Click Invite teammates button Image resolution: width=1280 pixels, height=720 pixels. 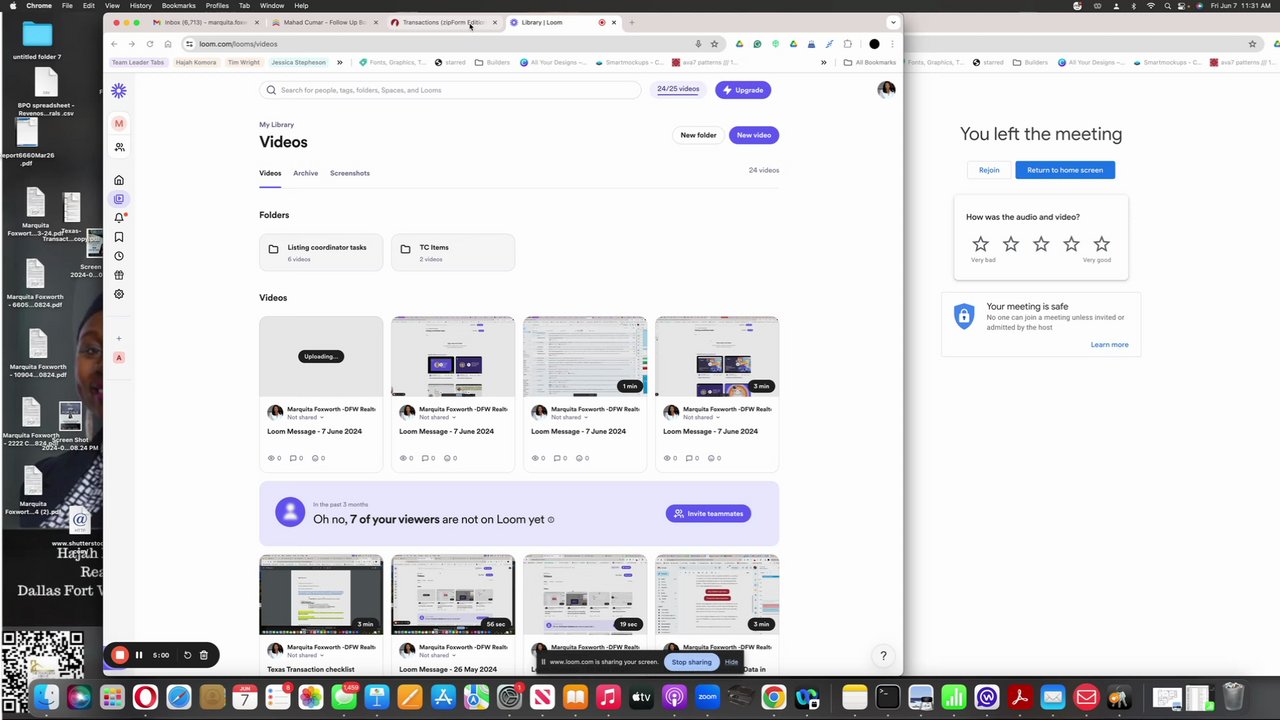708,514
